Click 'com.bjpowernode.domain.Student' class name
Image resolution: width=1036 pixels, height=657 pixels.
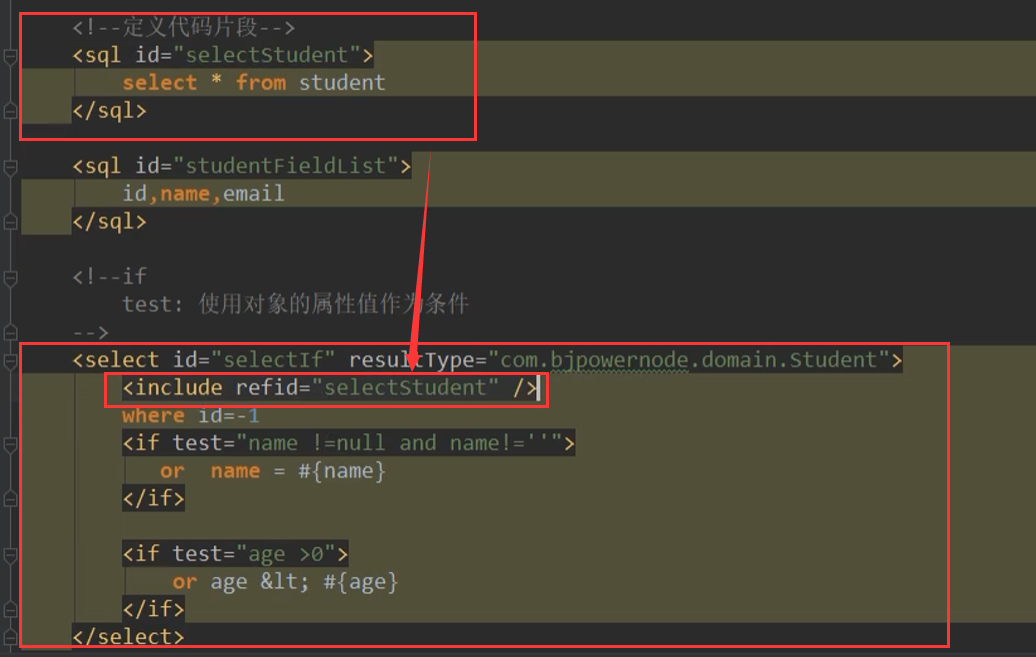tap(688, 360)
